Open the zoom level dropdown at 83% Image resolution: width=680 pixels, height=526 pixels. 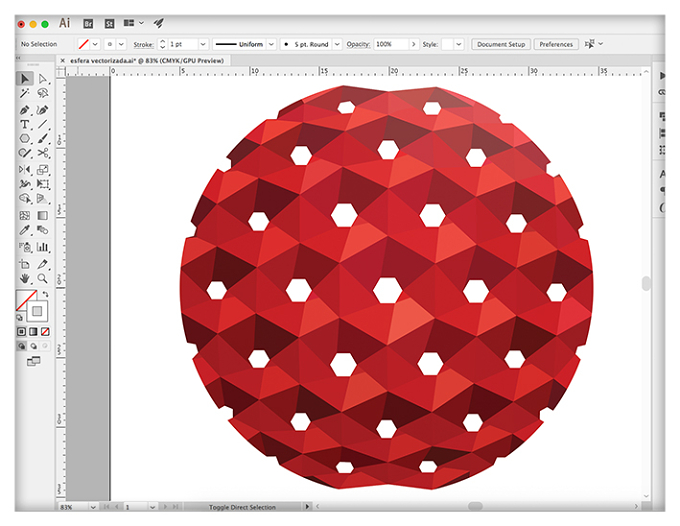pos(93,507)
